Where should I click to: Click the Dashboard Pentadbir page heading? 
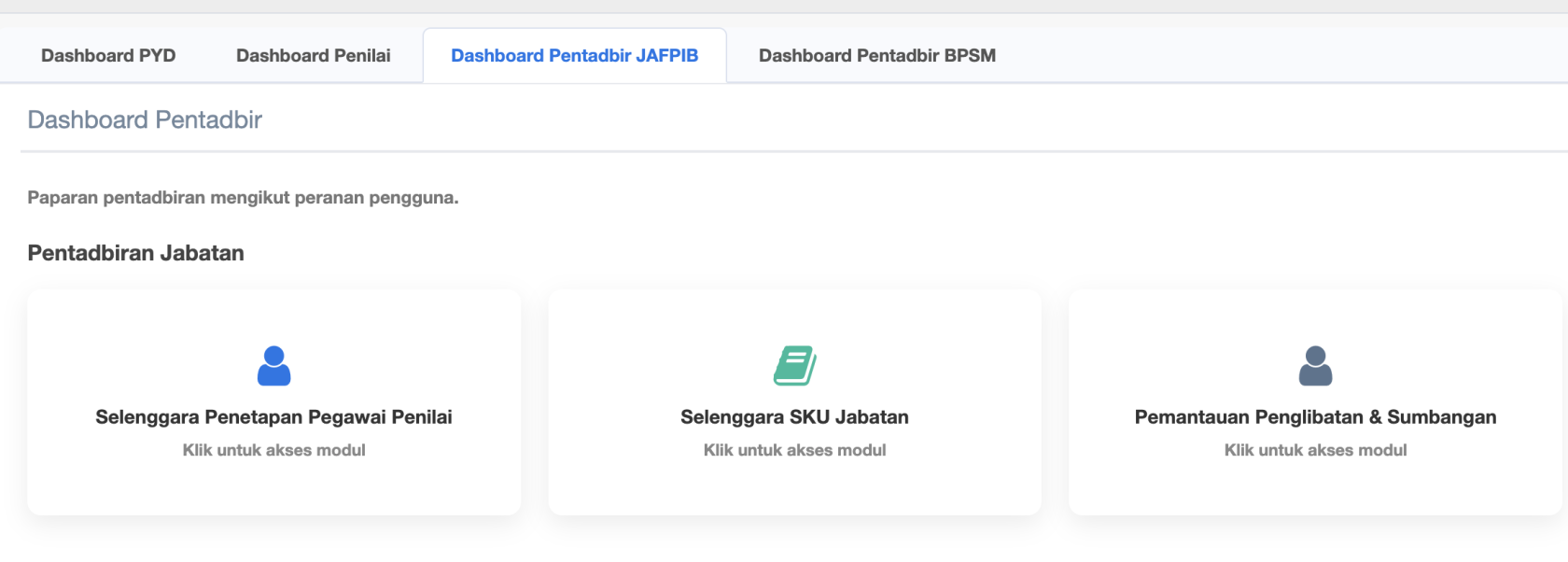pyautogui.click(x=145, y=120)
